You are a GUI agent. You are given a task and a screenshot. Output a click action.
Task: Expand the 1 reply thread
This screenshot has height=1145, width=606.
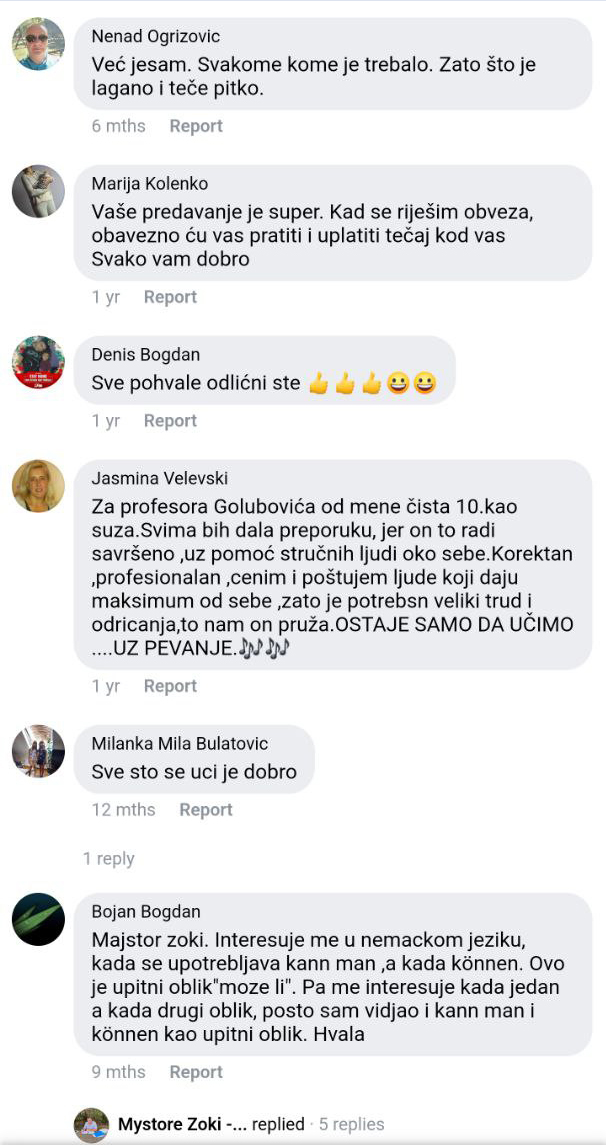(109, 859)
